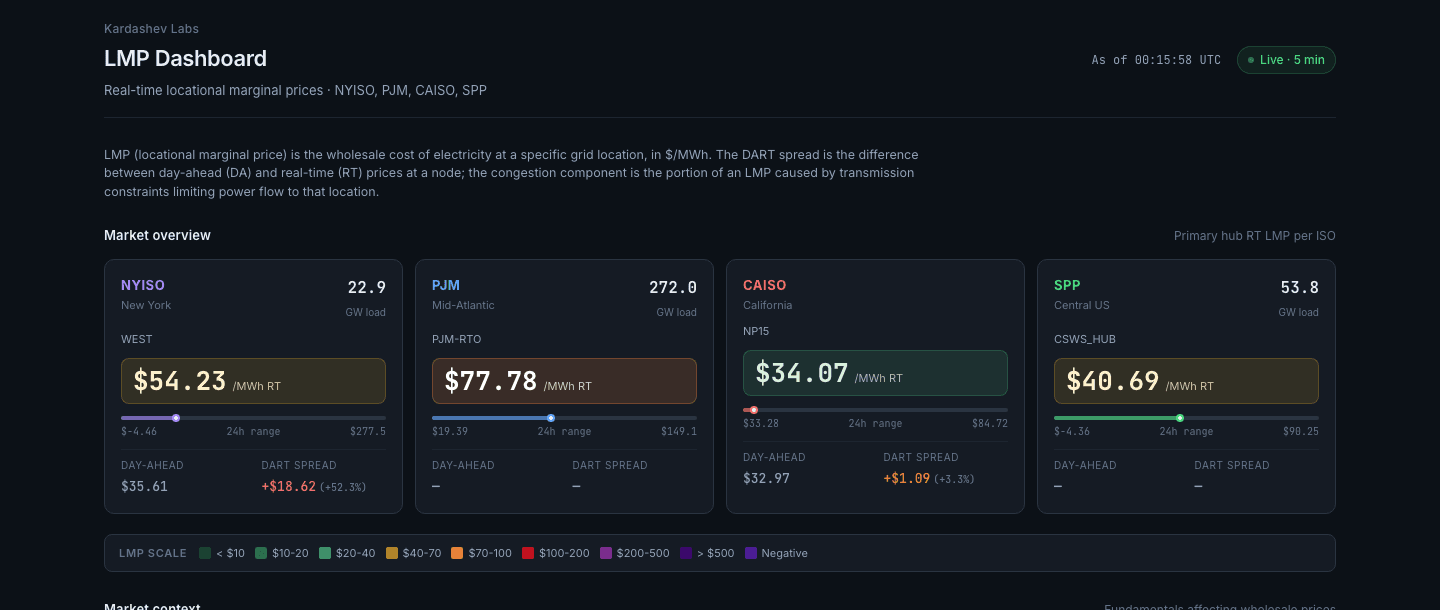Click the CAISO range minimum $33.28

(761, 424)
